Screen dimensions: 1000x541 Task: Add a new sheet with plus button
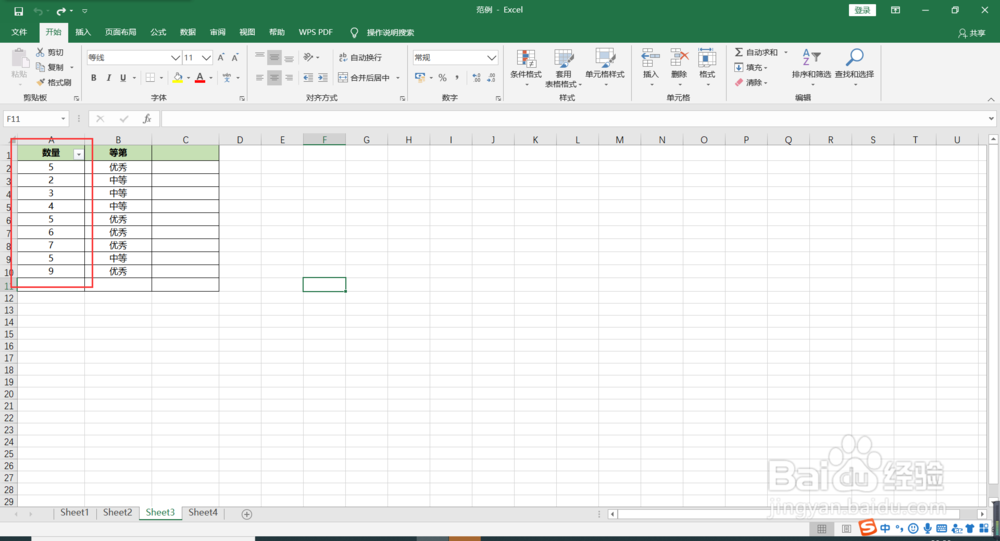point(247,514)
